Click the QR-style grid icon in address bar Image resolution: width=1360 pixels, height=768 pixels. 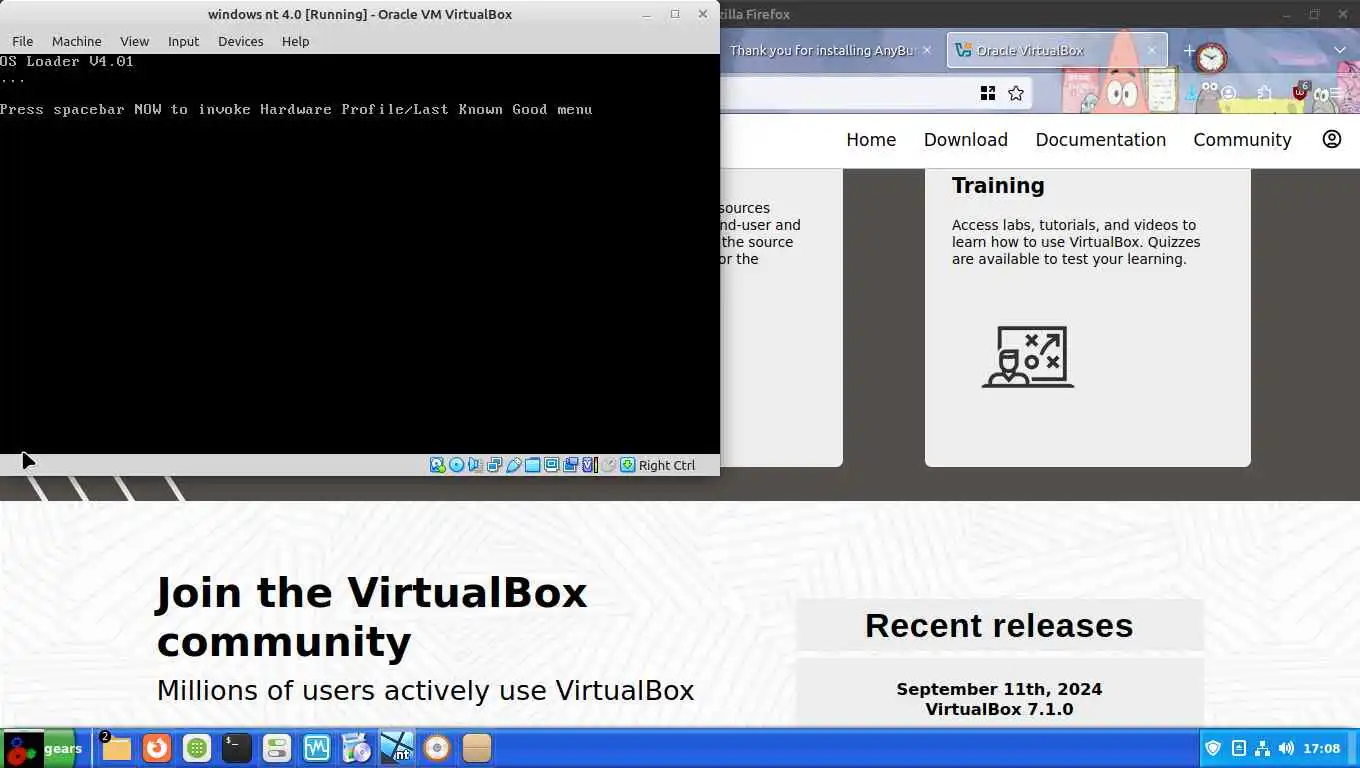pyautogui.click(x=988, y=93)
